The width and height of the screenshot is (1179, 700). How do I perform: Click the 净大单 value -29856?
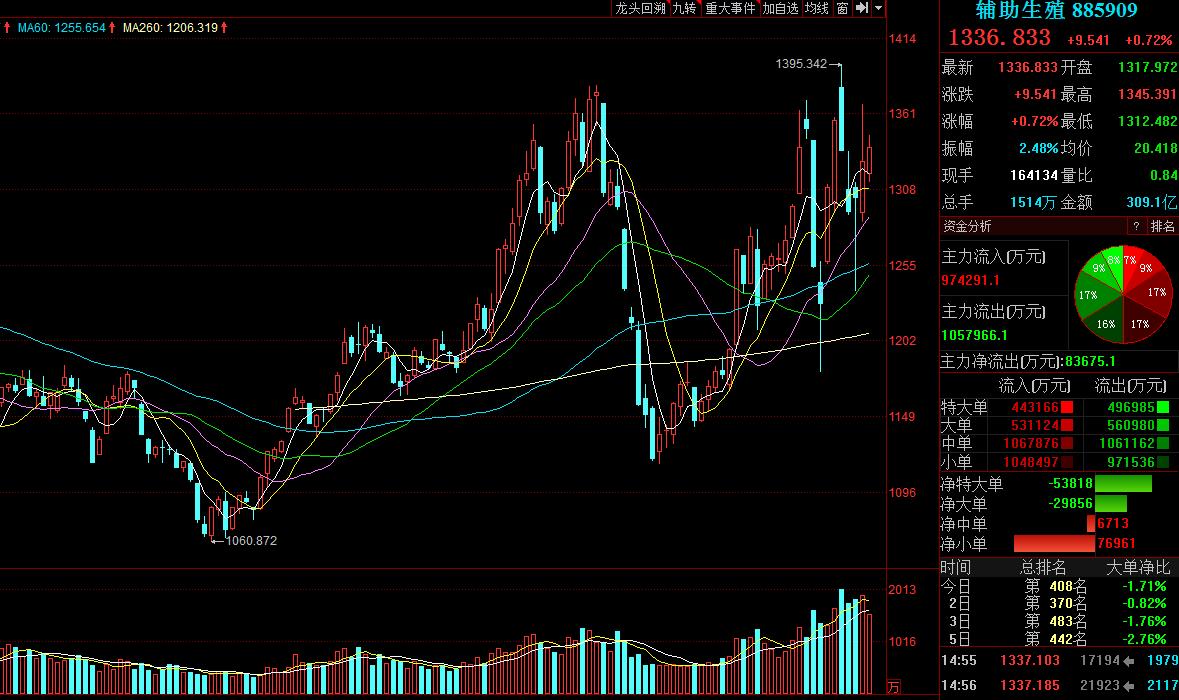1071,503
